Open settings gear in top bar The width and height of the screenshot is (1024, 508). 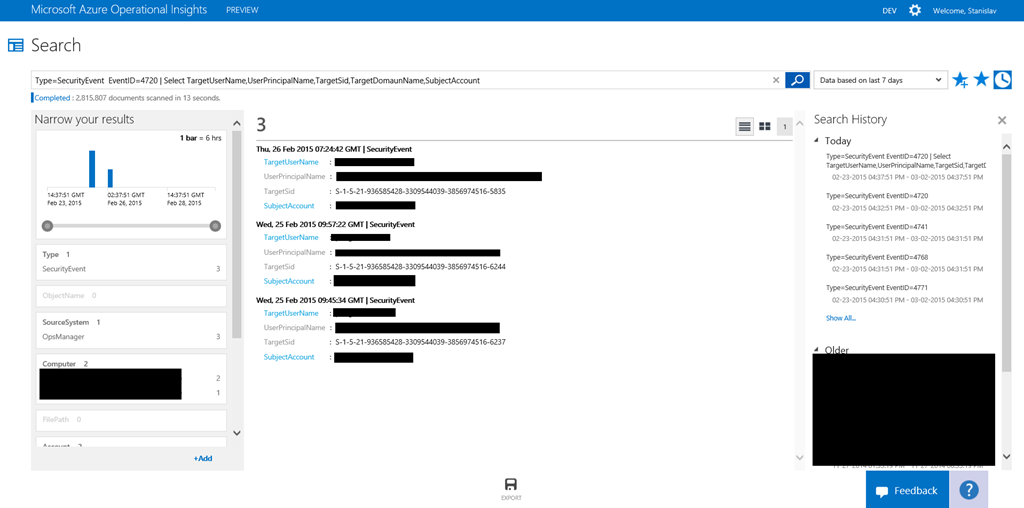[x=915, y=10]
